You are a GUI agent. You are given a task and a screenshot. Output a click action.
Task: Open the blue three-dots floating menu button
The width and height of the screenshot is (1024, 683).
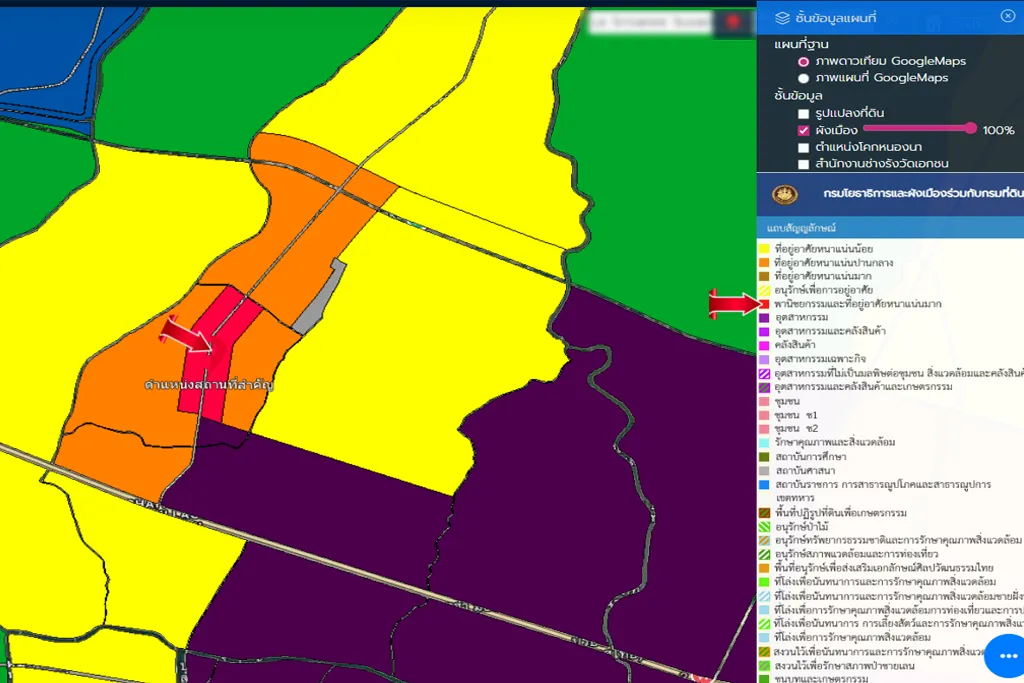tap(1008, 655)
